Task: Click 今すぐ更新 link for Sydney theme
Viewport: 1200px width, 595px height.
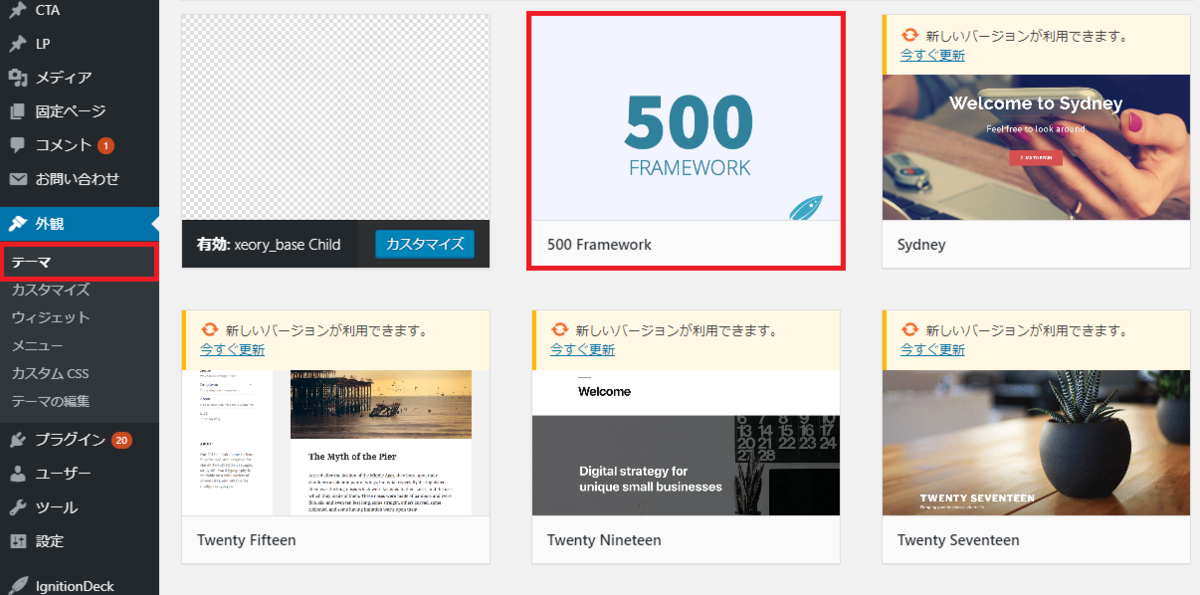Action: tap(932, 55)
